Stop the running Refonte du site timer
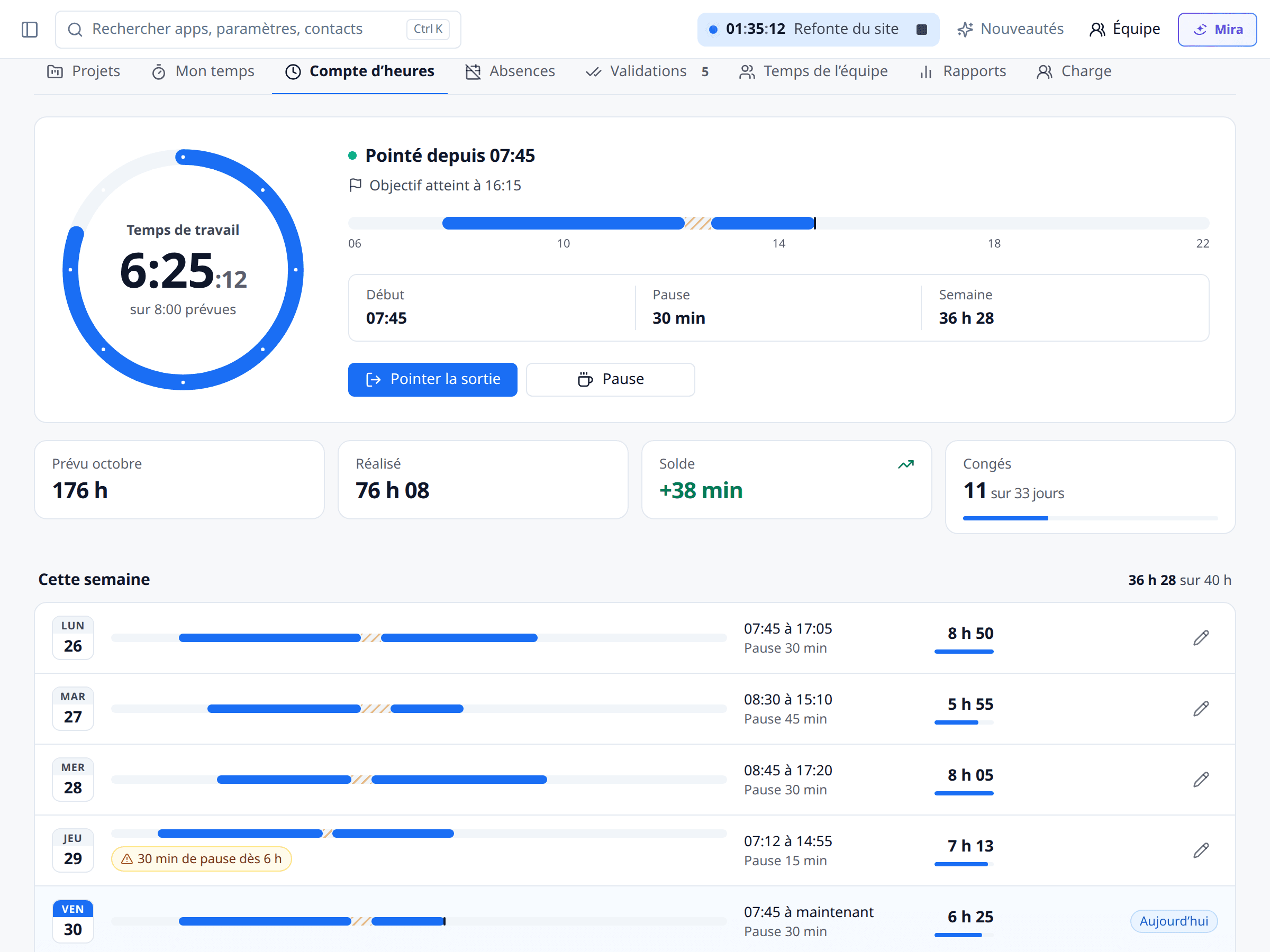This screenshot has width=1270, height=952. (921, 29)
